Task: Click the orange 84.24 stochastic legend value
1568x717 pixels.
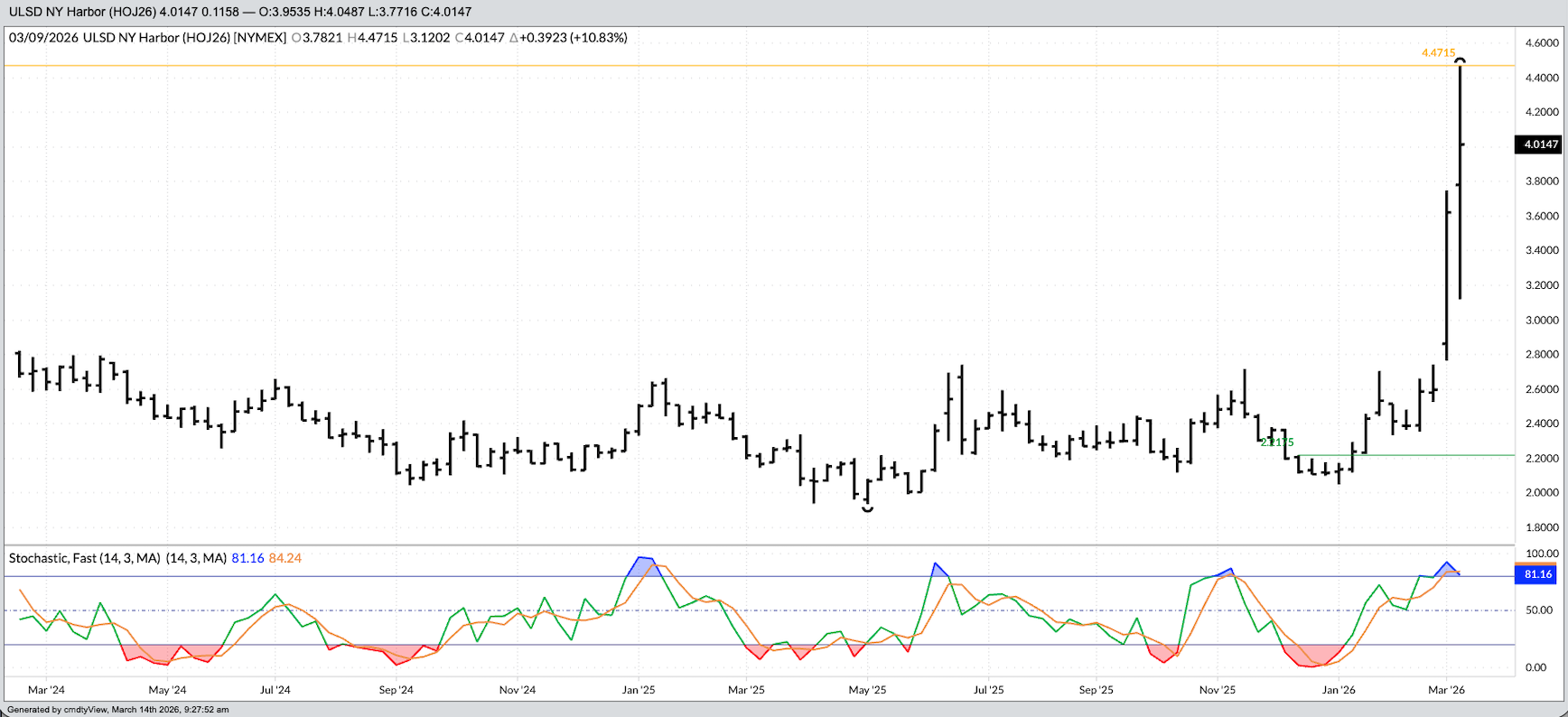Action: (x=285, y=559)
